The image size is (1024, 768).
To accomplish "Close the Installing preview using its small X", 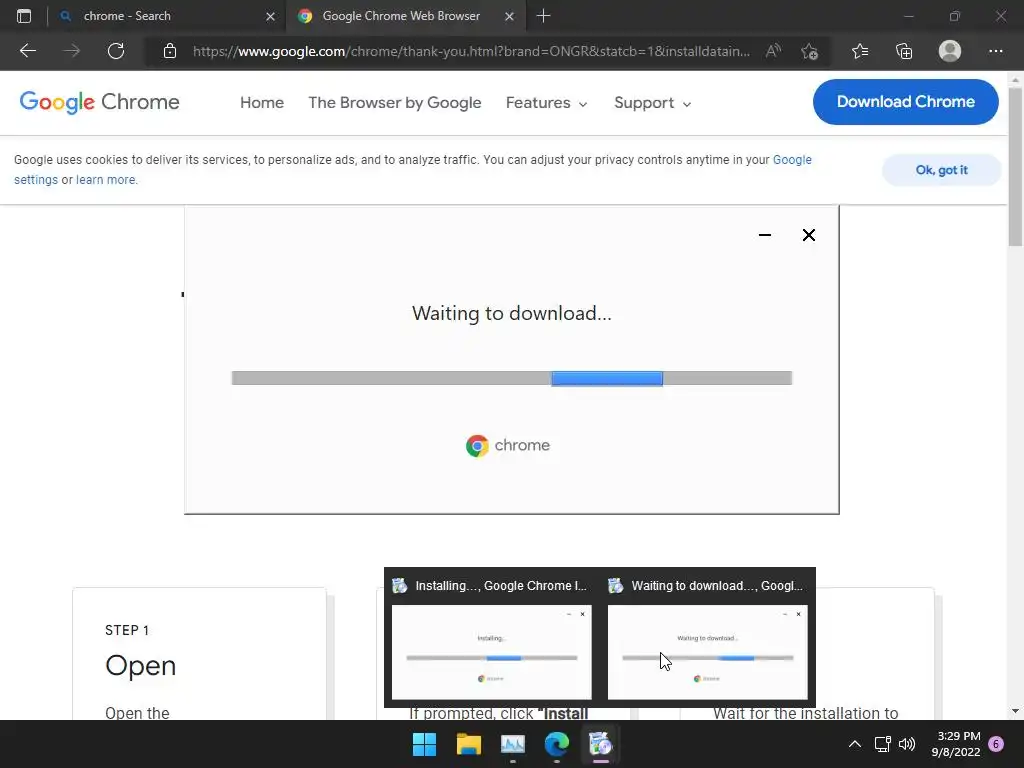I will tap(583, 614).
